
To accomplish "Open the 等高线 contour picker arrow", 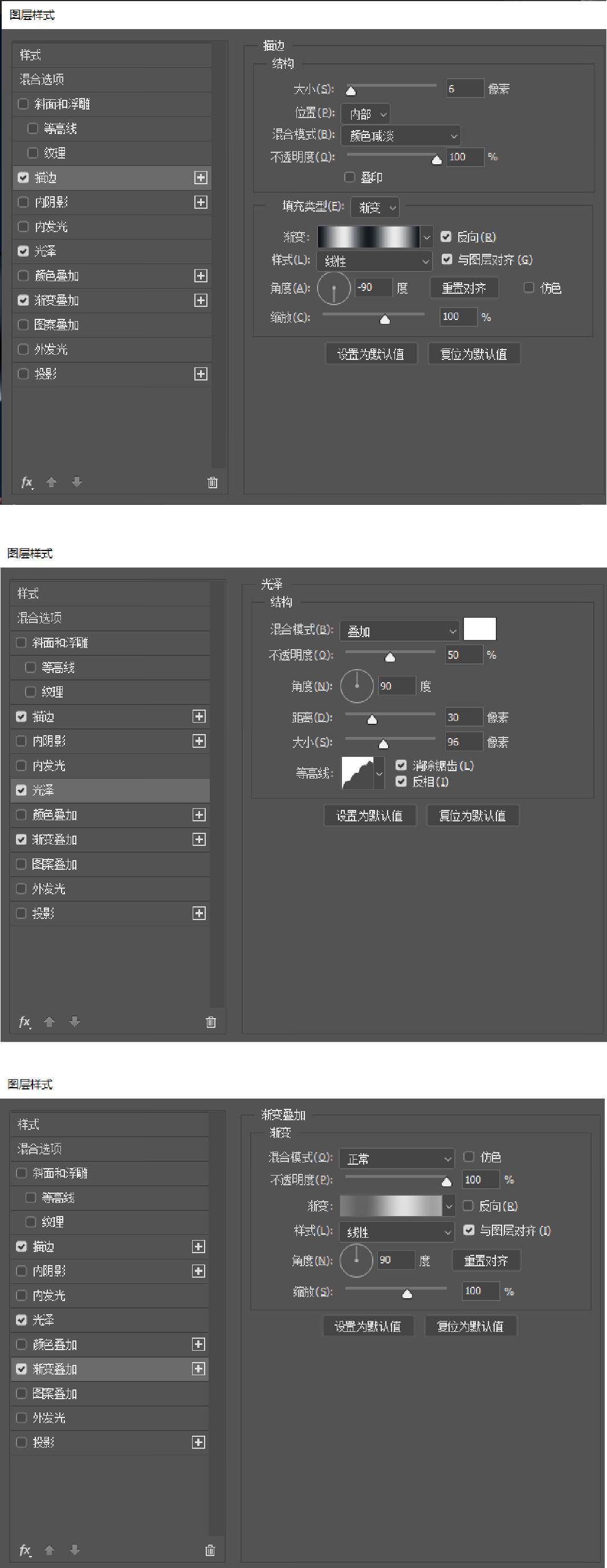I will coord(379,773).
